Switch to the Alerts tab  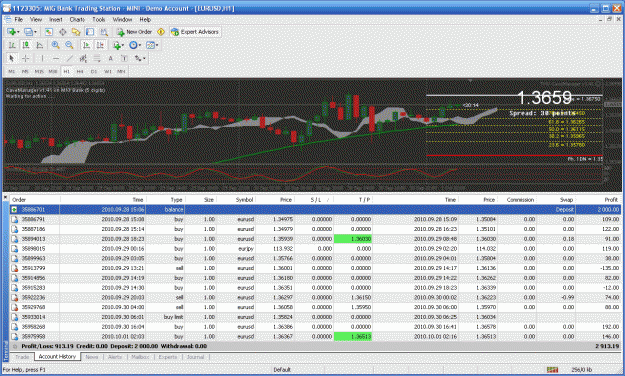click(115, 357)
